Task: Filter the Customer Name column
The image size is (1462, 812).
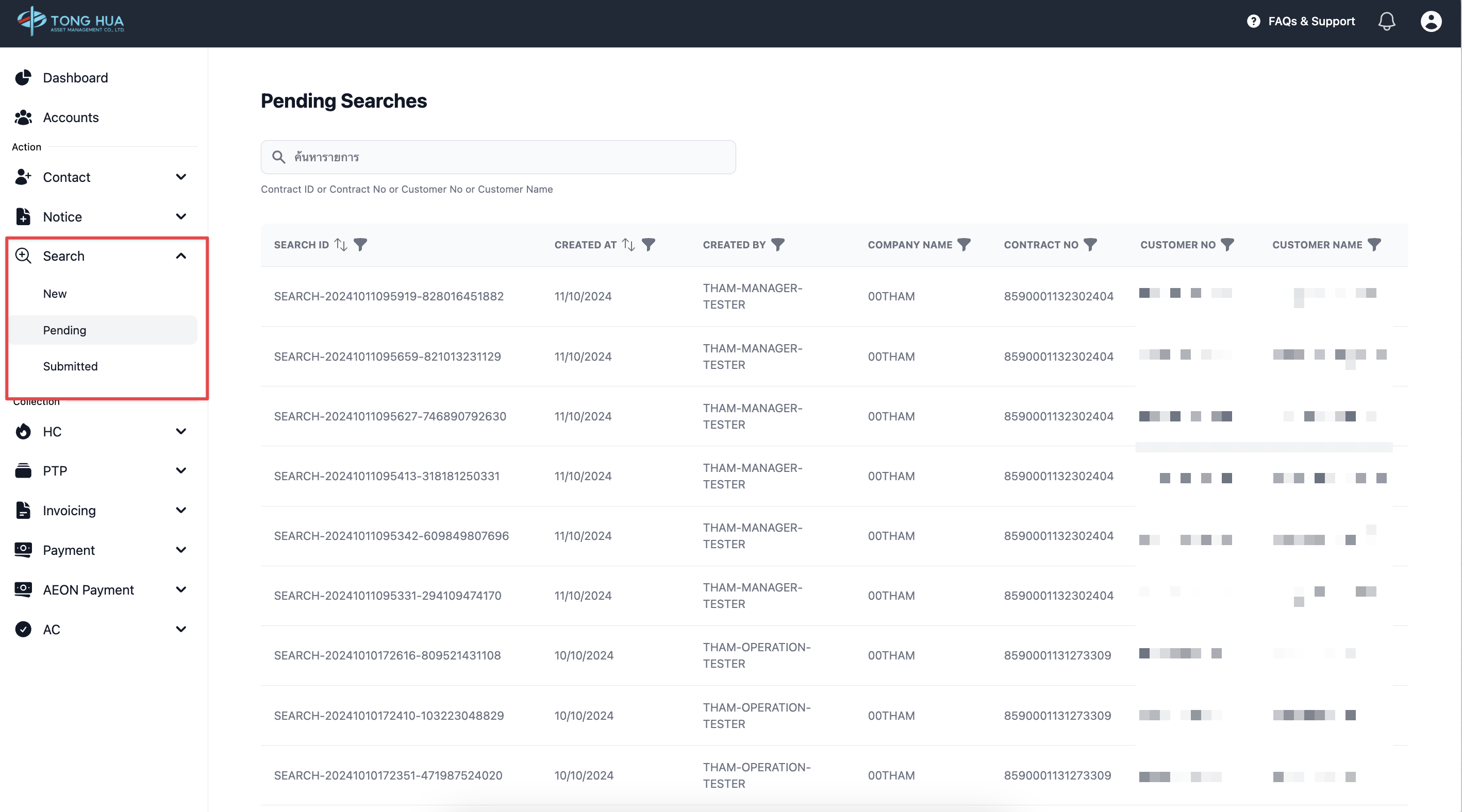Action: coord(1374,244)
